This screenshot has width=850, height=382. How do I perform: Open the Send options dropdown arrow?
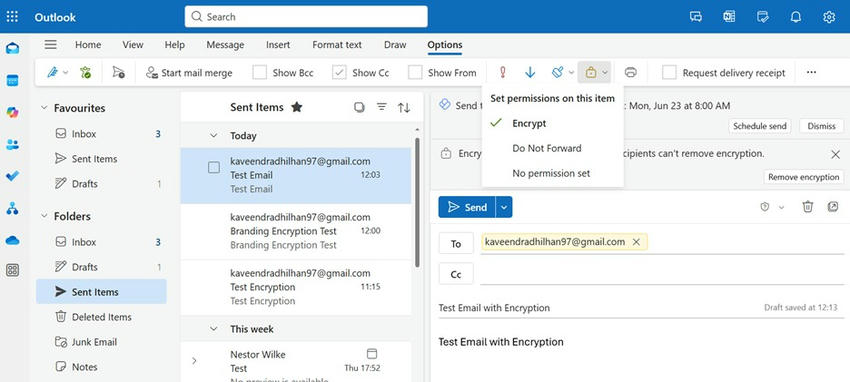tap(504, 207)
